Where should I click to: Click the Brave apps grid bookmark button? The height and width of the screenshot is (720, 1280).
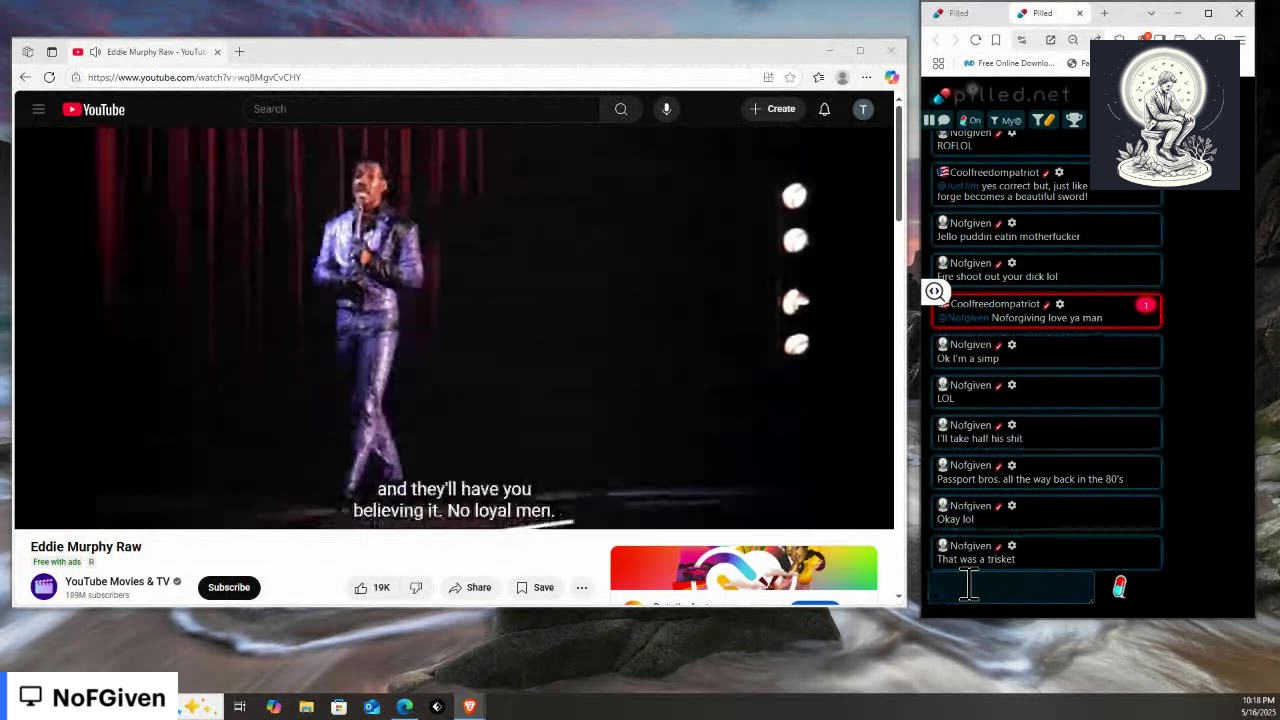[x=938, y=63]
